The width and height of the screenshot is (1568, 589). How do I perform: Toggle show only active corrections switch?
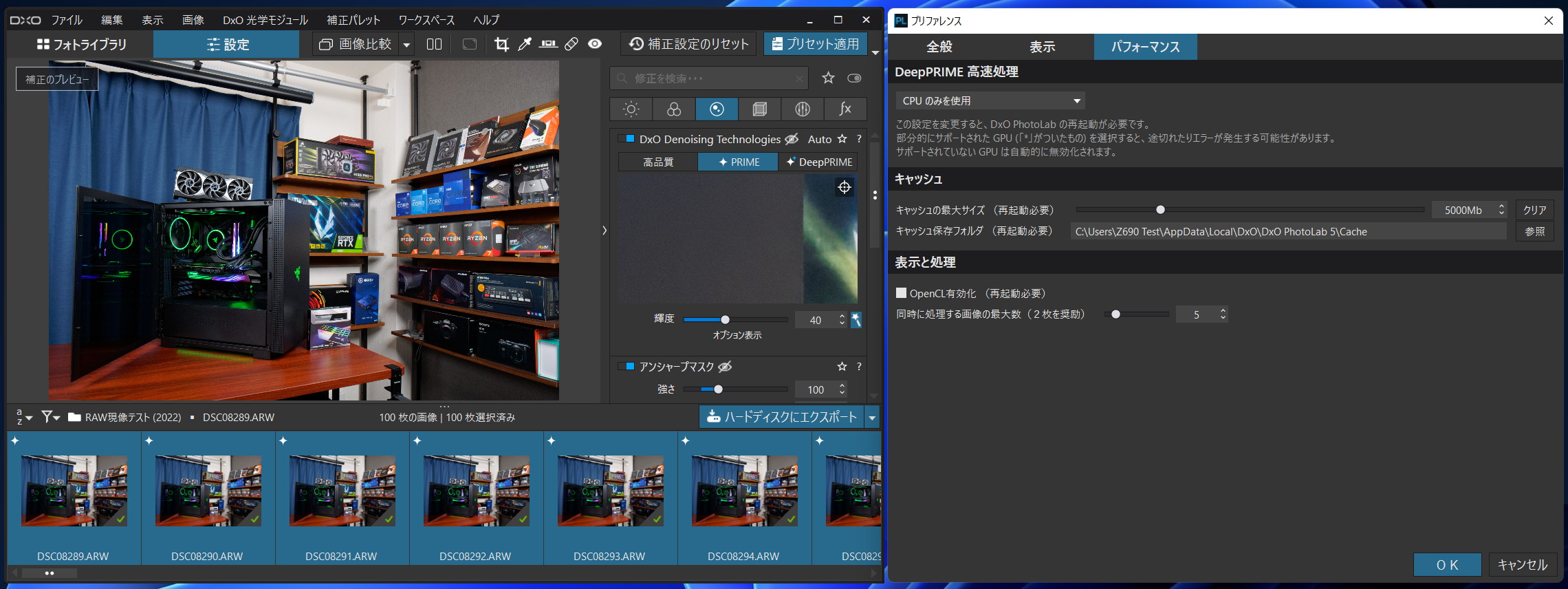pyautogui.click(x=854, y=78)
